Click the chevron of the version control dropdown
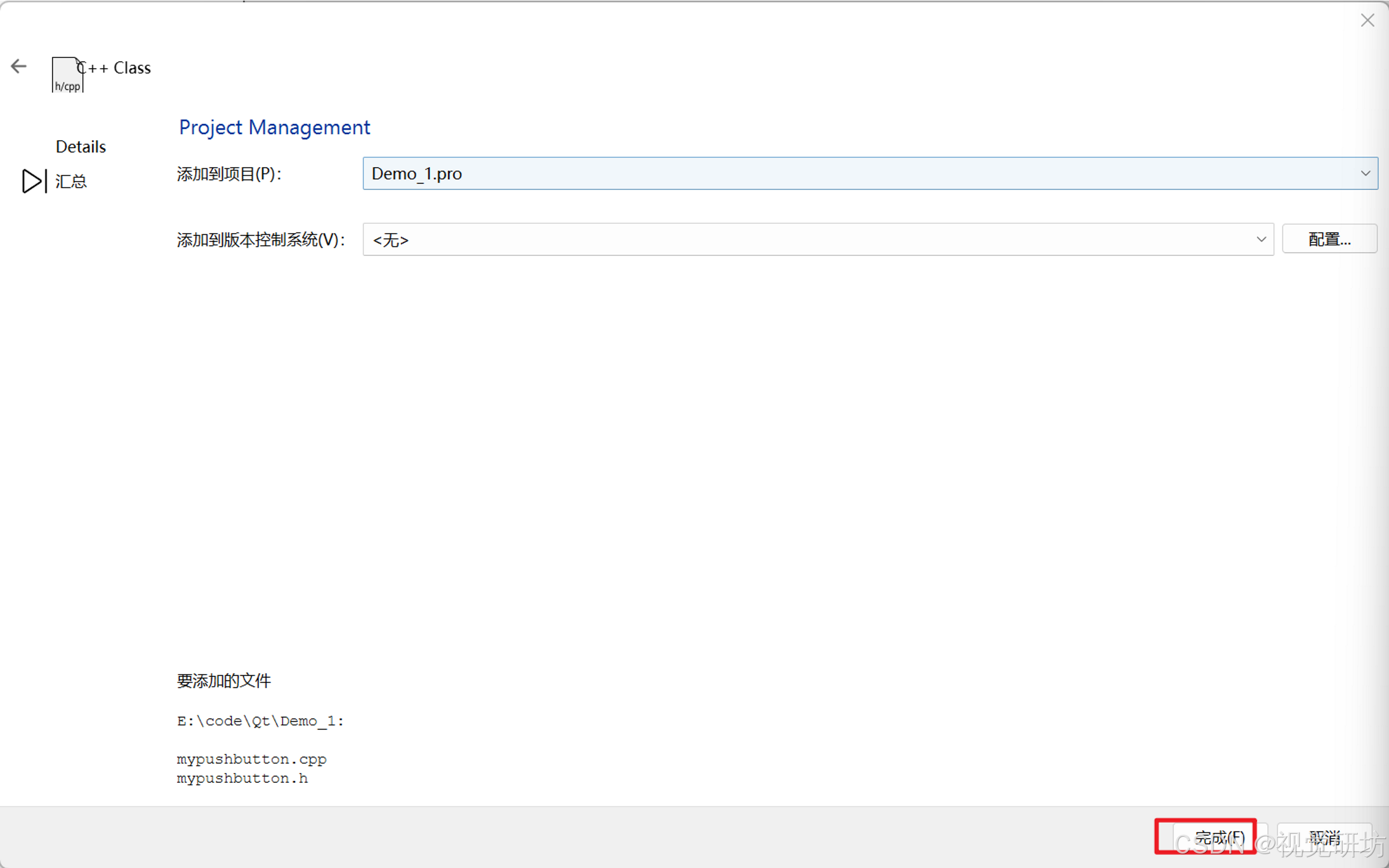 pyautogui.click(x=1261, y=240)
